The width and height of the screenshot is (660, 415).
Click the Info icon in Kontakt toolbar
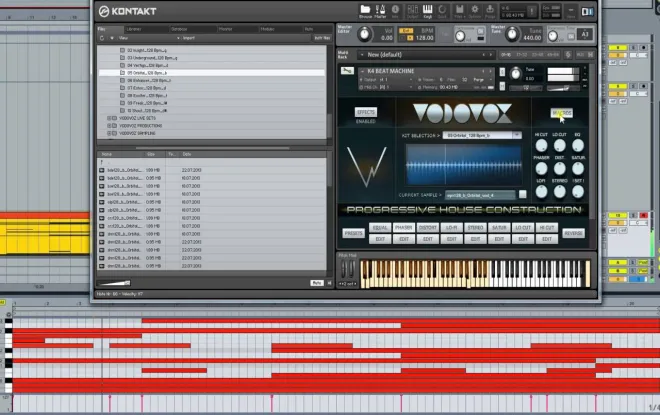395,11
